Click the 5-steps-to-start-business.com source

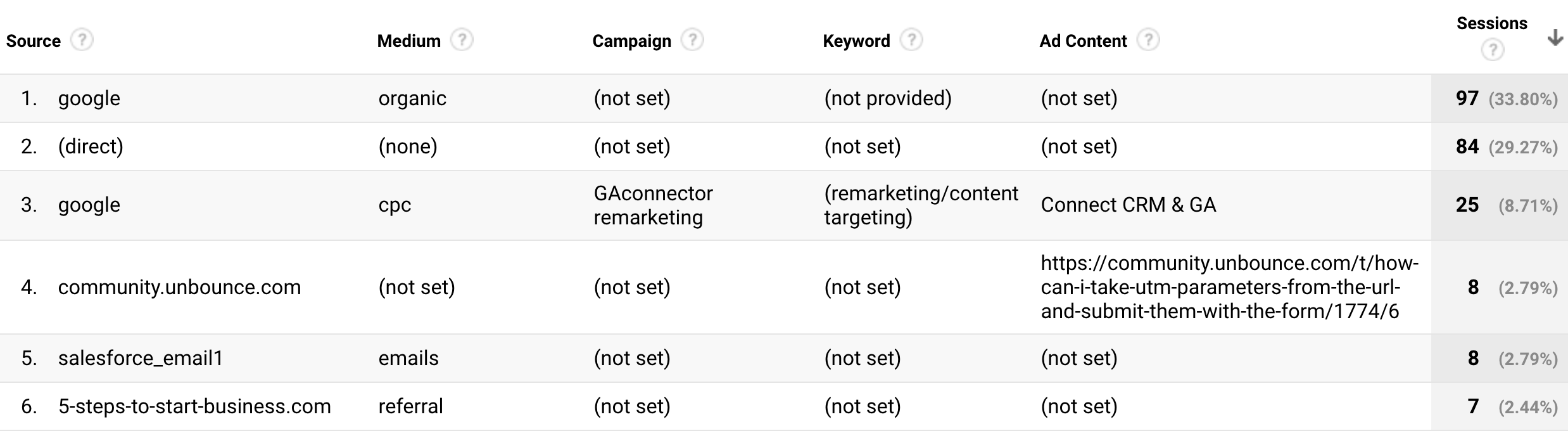(194, 406)
